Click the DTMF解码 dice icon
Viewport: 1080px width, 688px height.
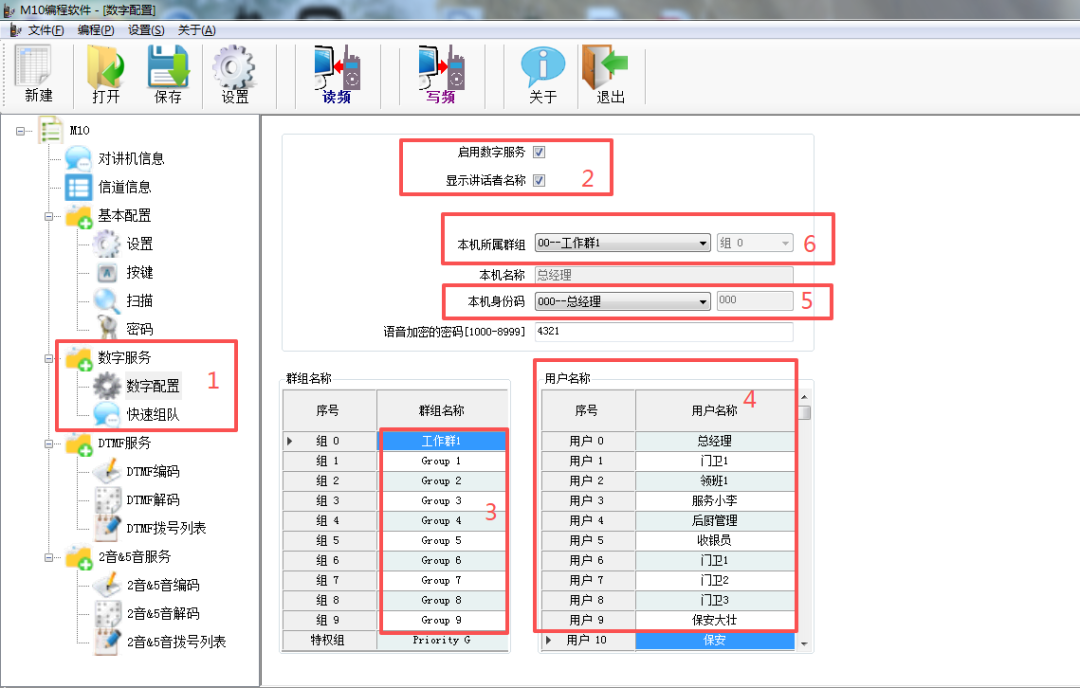108,499
